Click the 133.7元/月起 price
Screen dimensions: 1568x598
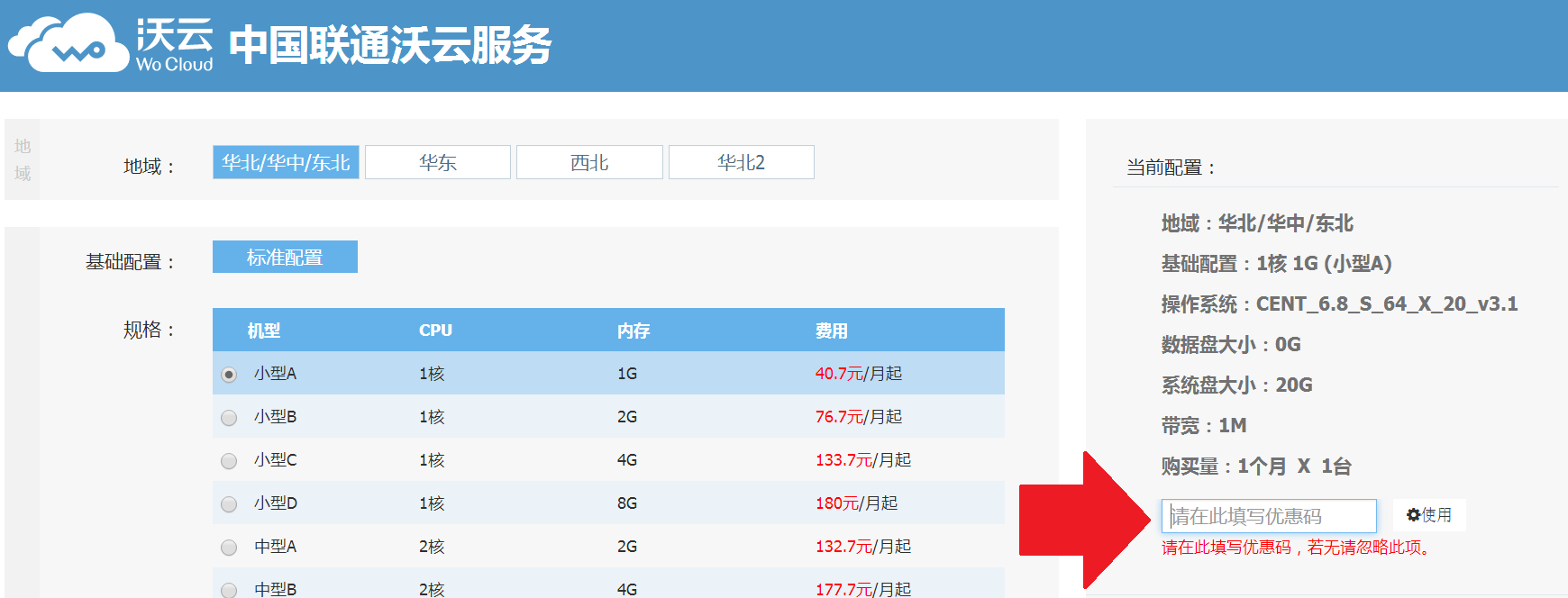[863, 459]
